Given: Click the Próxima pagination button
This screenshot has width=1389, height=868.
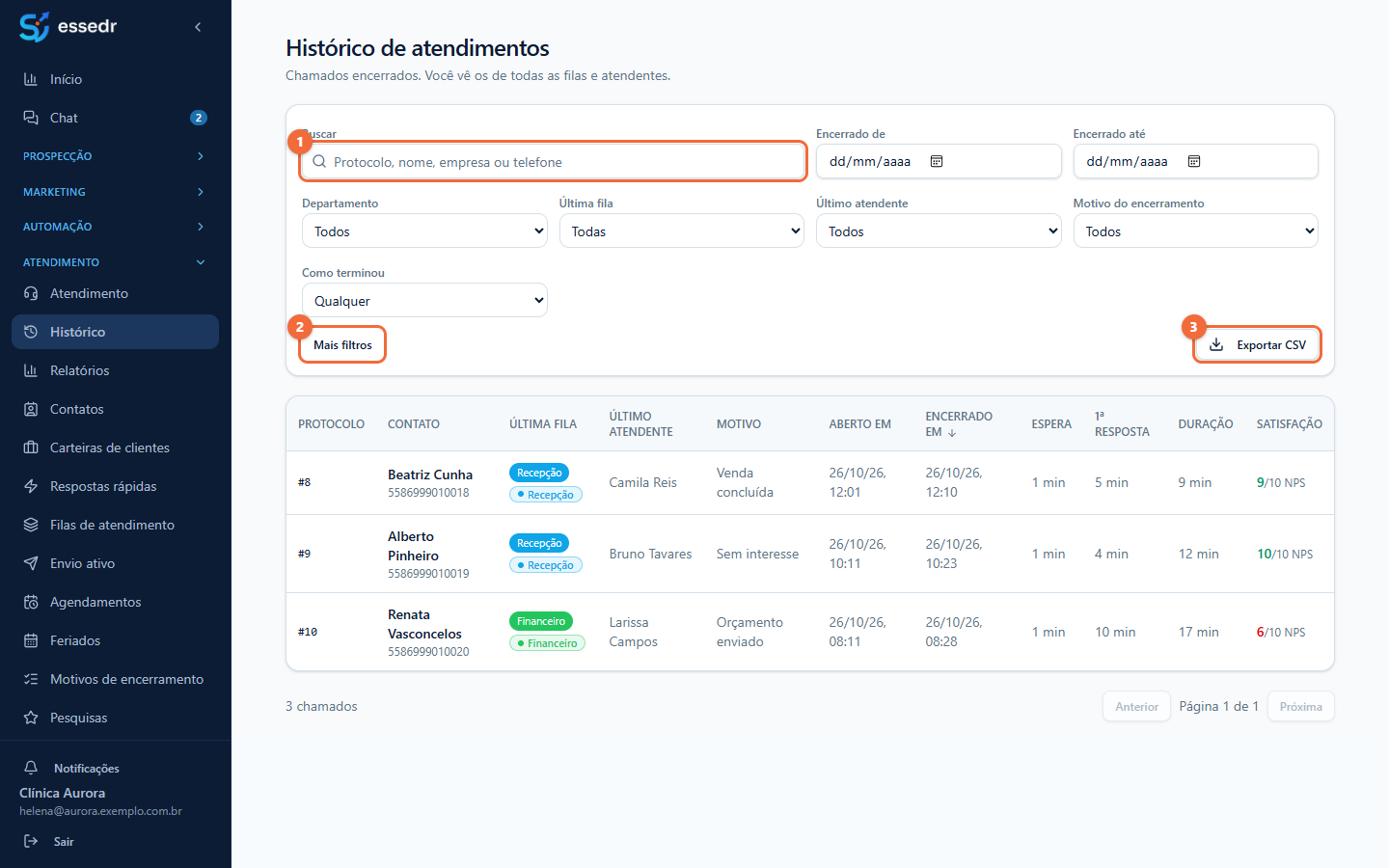Looking at the screenshot, I should coord(1301,707).
